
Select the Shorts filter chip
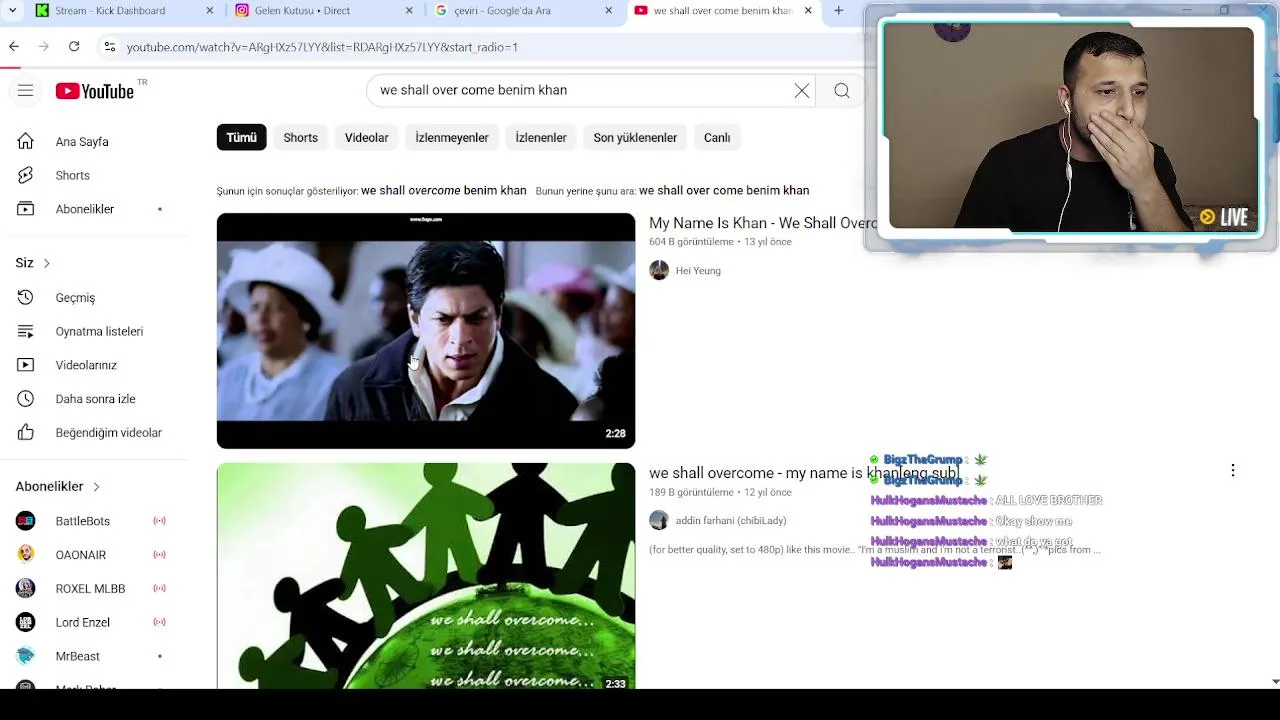coord(300,138)
